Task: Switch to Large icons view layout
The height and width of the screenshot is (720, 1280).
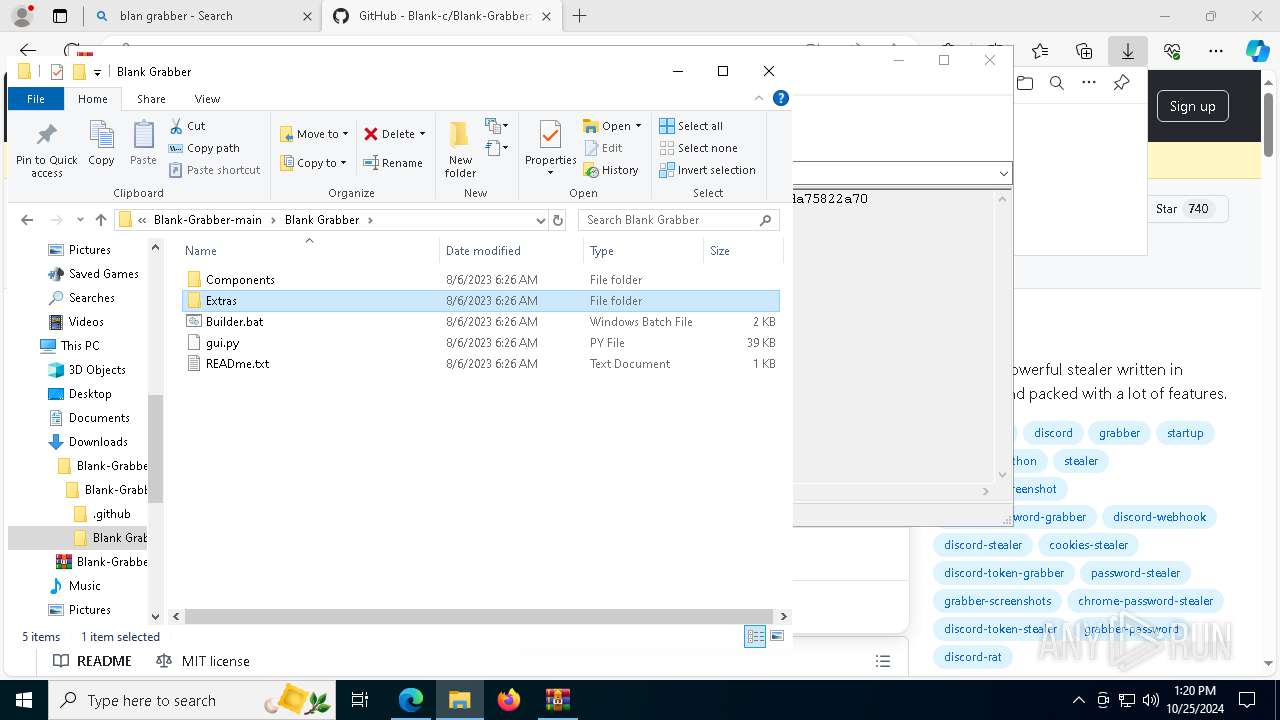Action: point(777,637)
